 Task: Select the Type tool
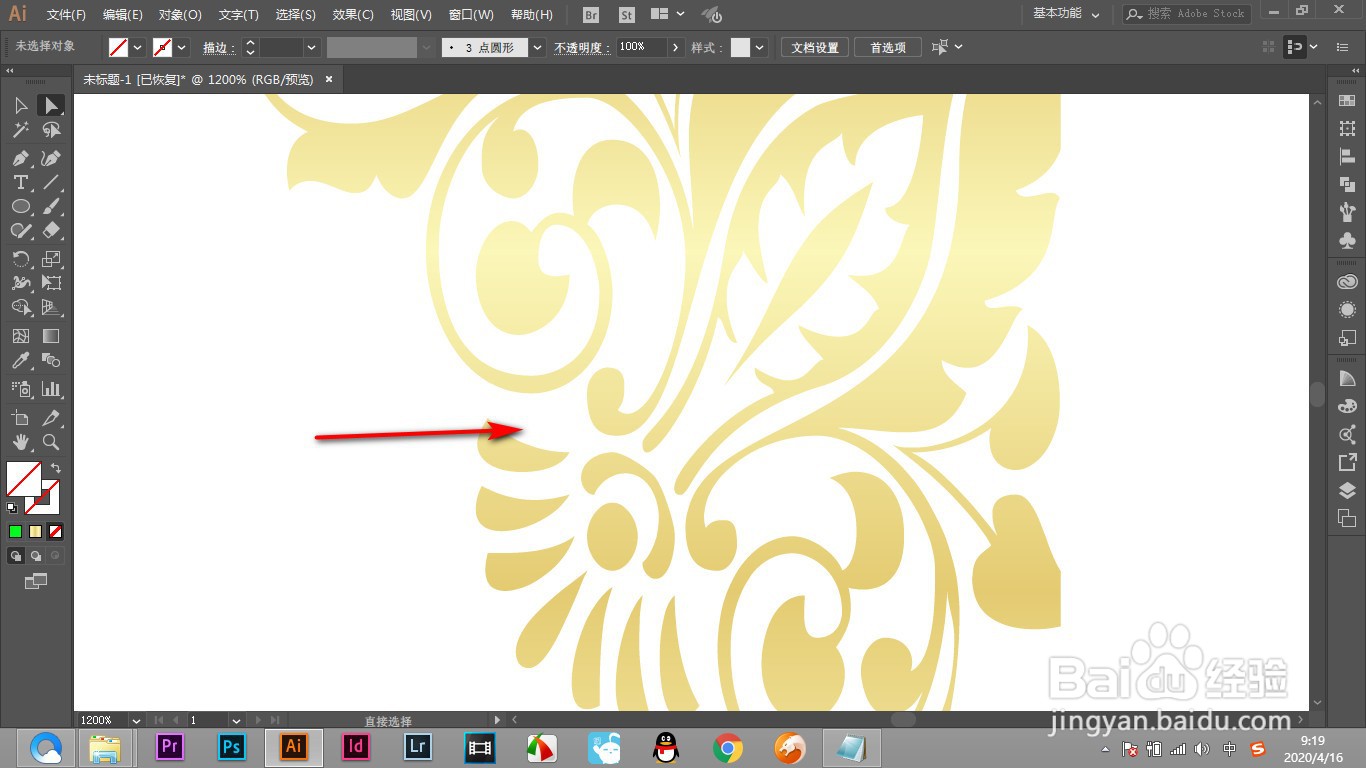(x=21, y=182)
